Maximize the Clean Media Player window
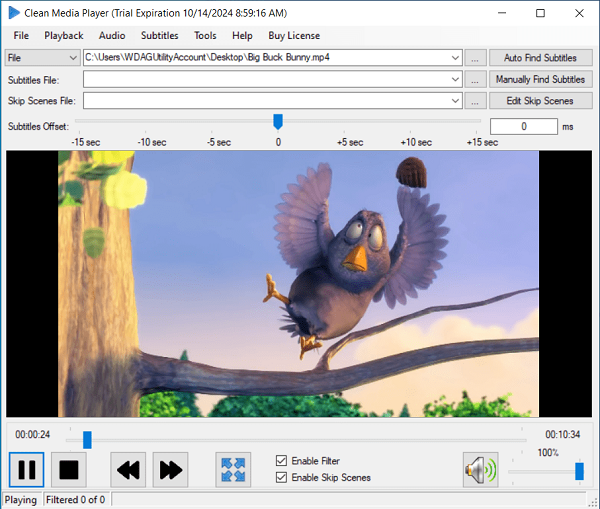The width and height of the screenshot is (600, 509). (x=540, y=13)
